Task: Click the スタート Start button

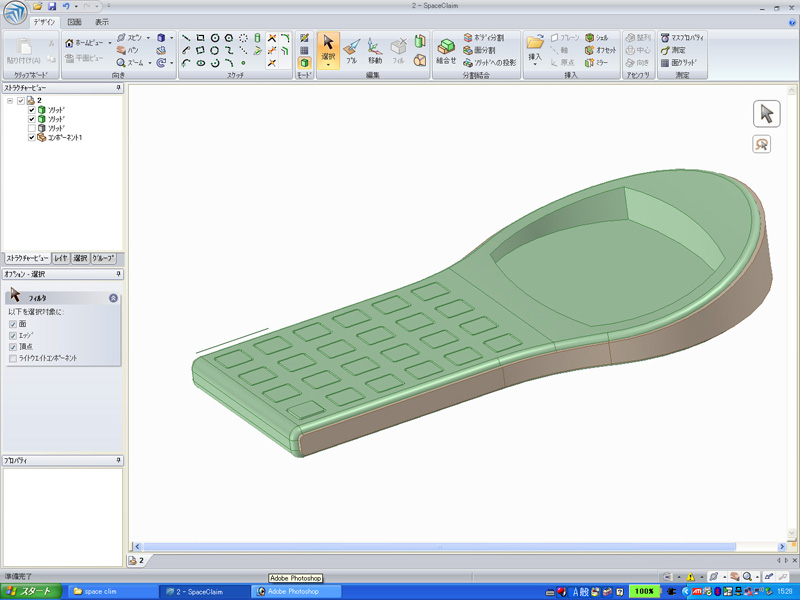Action: [x=32, y=591]
